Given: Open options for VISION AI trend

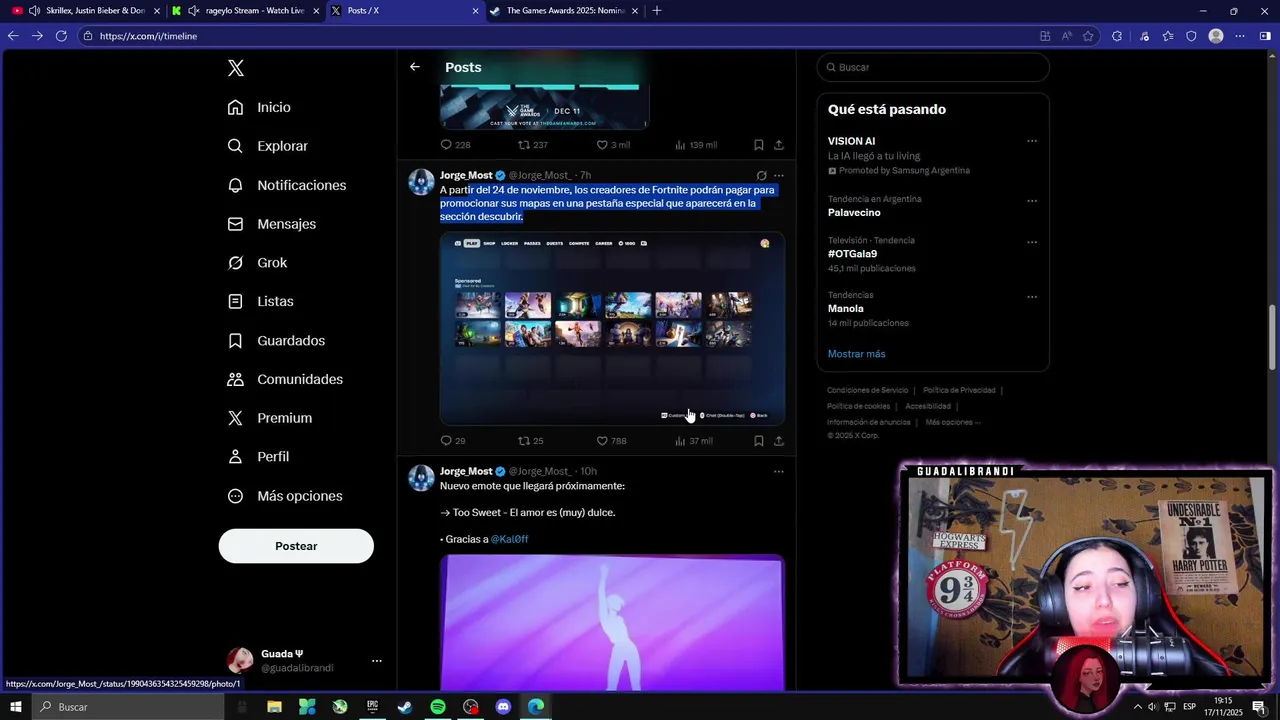Looking at the screenshot, I should [x=1032, y=141].
